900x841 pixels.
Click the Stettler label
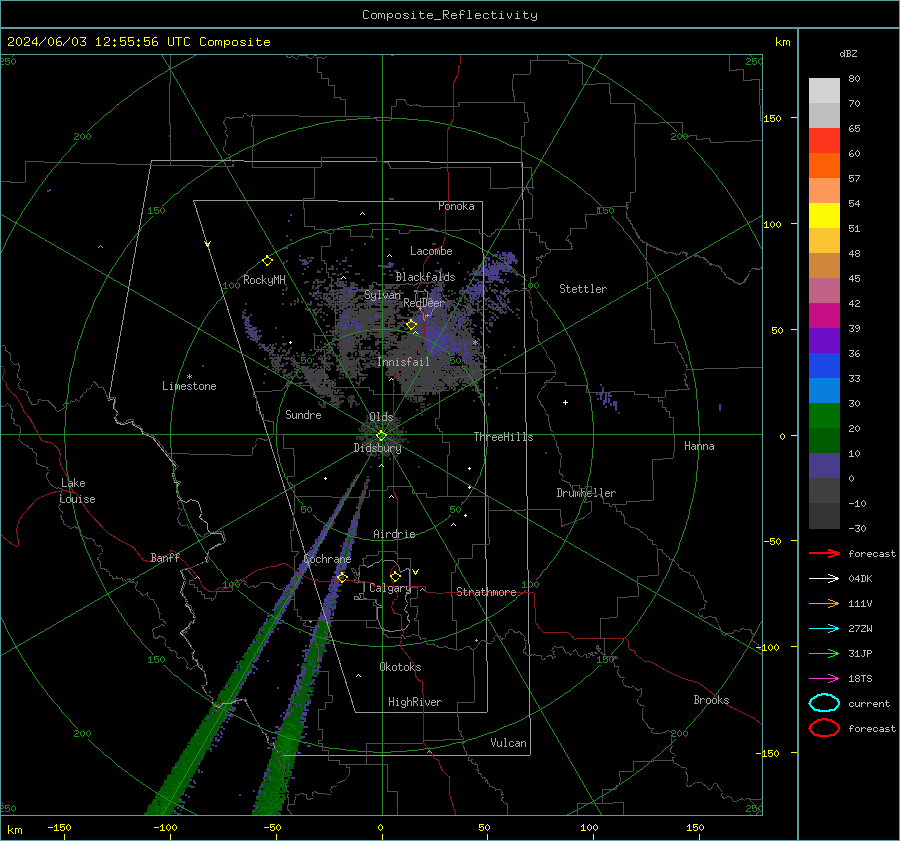(583, 289)
